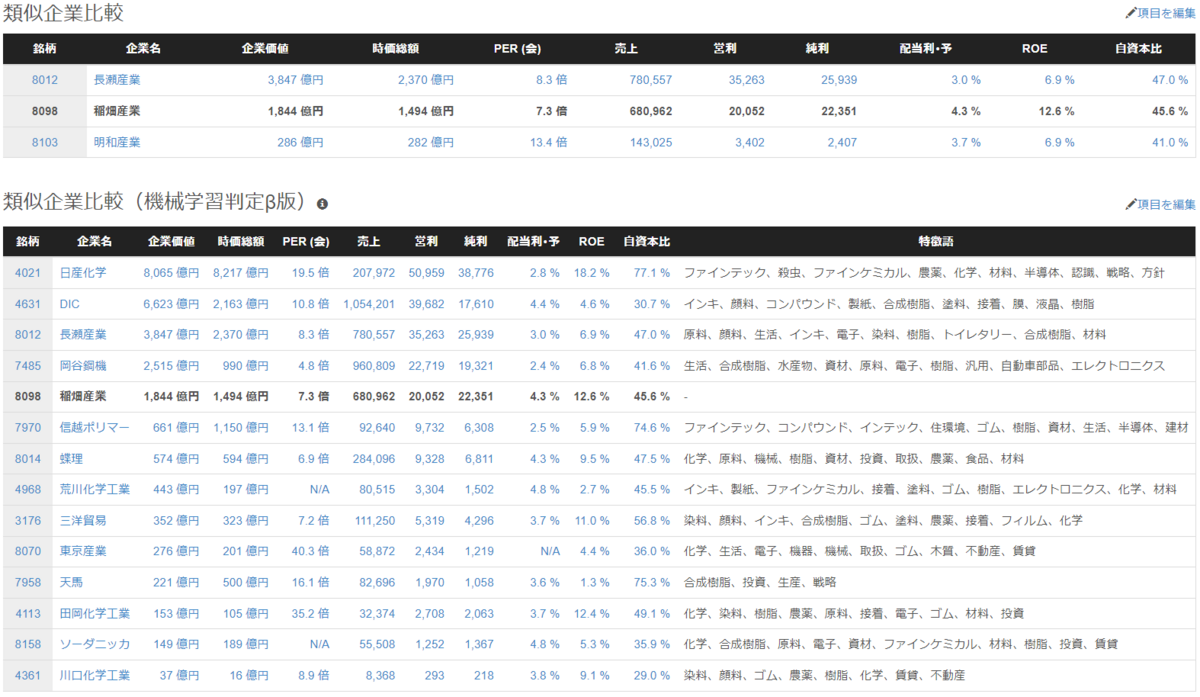Open stock code 7485 link
This screenshot has height=697, width=1200.
pyautogui.click(x=28, y=365)
